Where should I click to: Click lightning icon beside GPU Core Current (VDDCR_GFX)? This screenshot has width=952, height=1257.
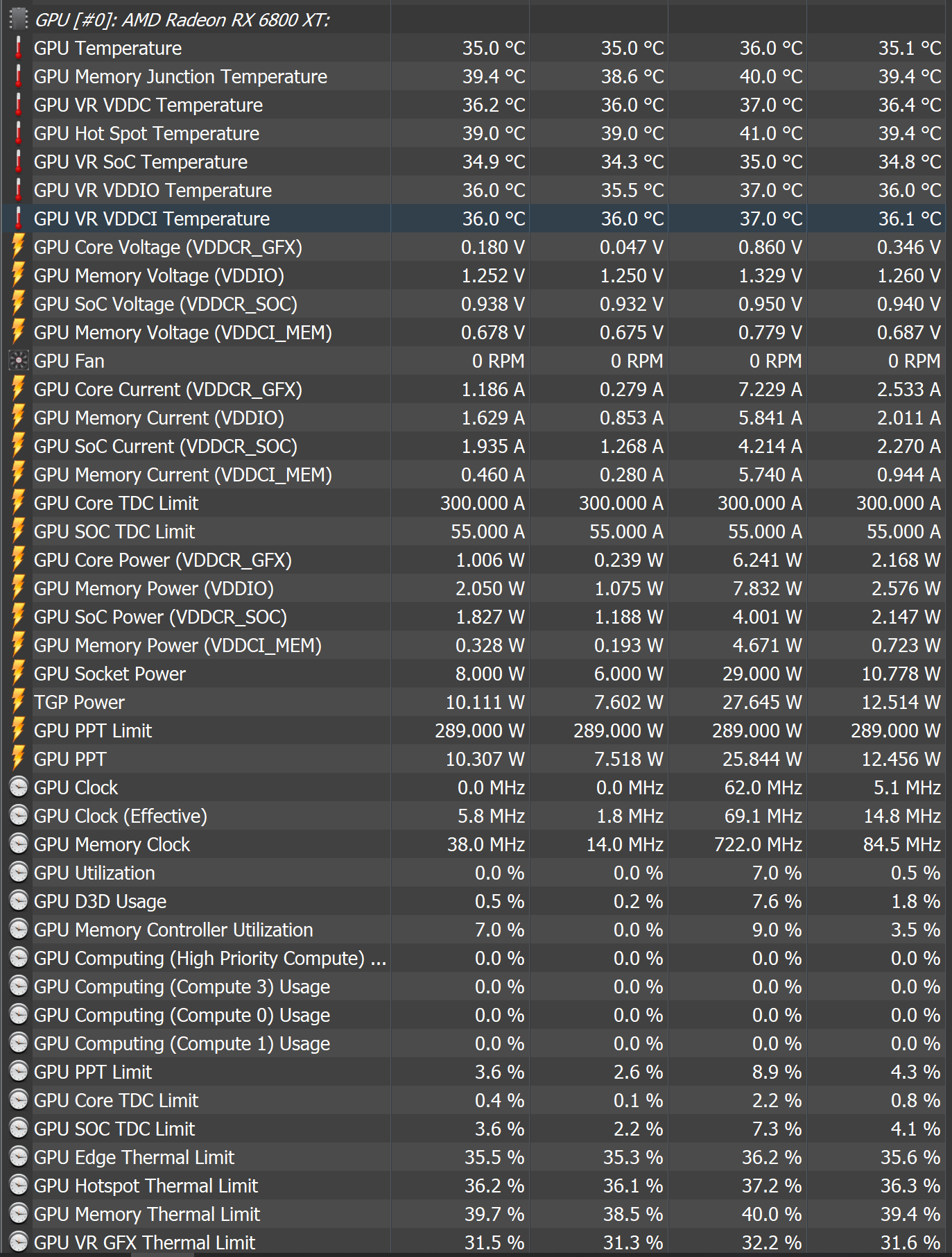tap(19, 389)
